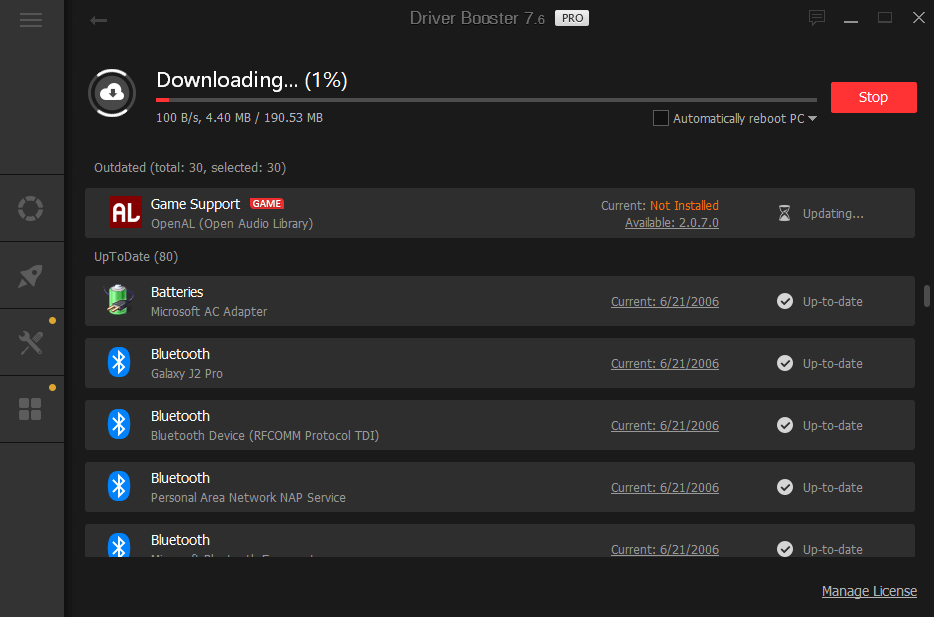Click the Outdated (total: 30, selected: 30) header
The image size is (934, 617).
[x=190, y=167]
